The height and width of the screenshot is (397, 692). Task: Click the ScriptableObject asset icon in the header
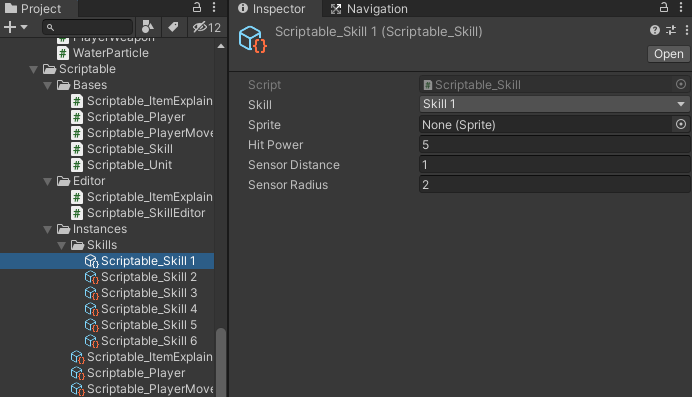point(252,39)
